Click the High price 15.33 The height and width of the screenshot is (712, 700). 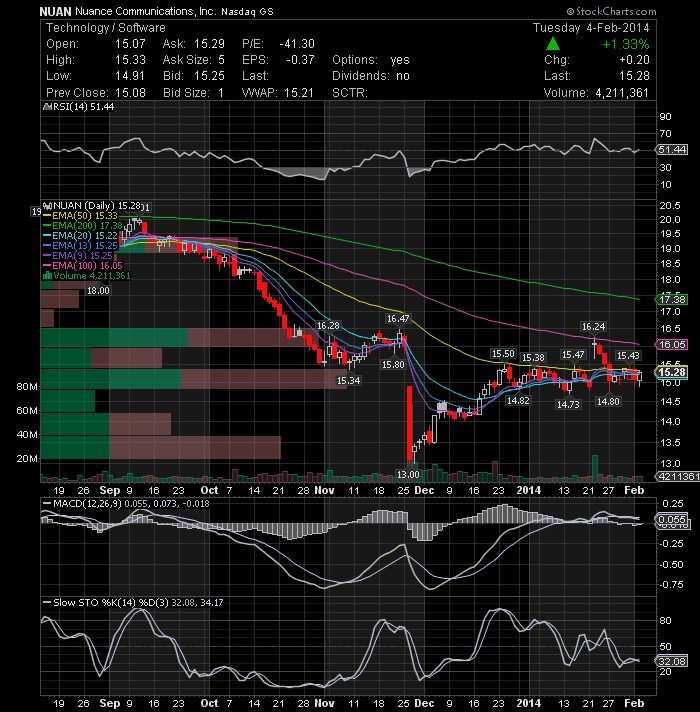pyautogui.click(x=130, y=59)
